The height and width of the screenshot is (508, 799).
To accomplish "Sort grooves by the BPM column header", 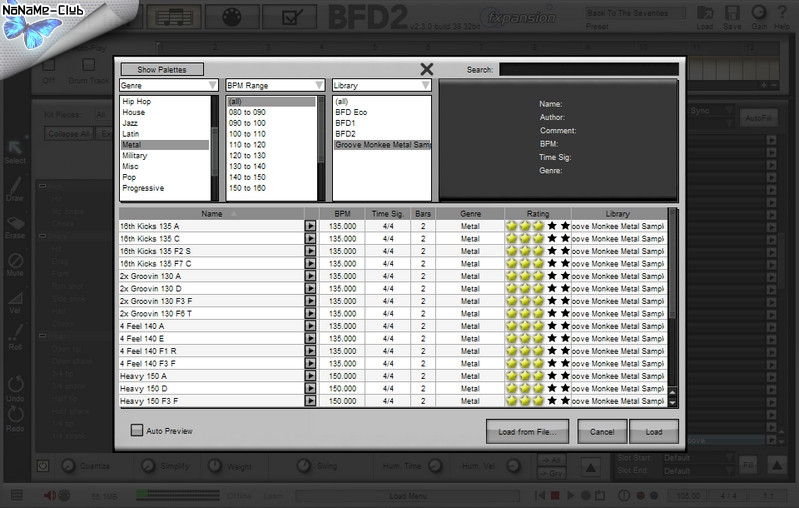I will 342,214.
